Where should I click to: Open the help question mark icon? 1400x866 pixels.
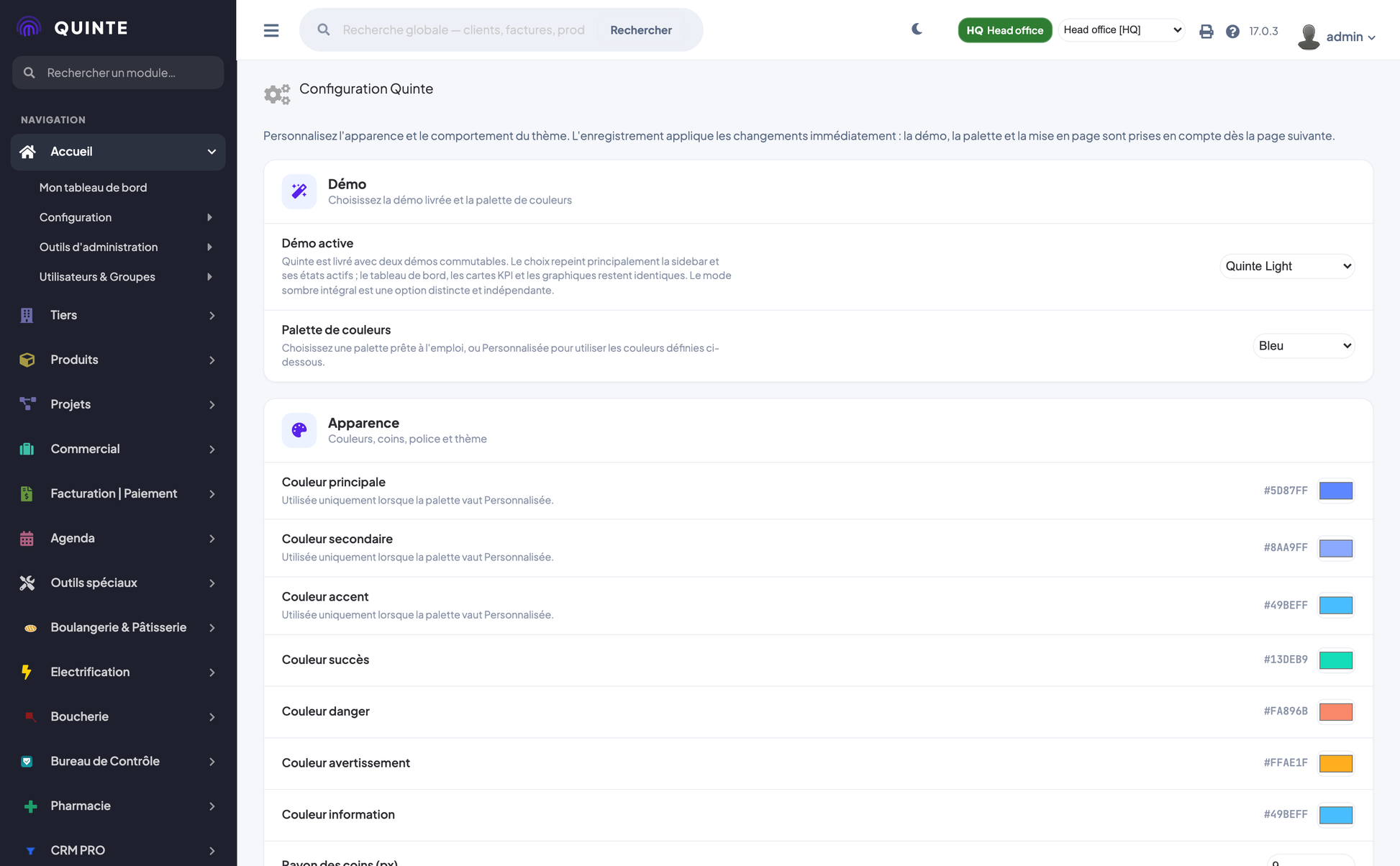click(x=1232, y=31)
